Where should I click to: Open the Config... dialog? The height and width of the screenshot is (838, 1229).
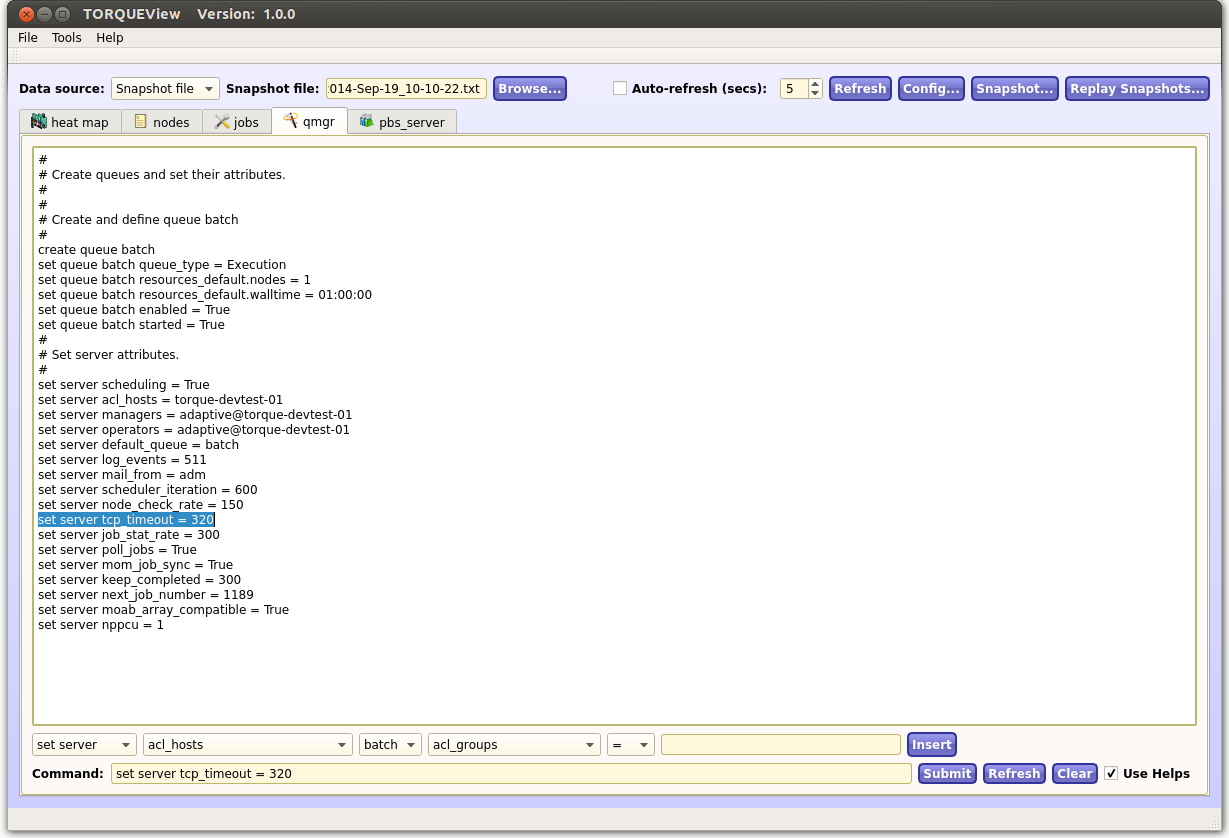(931, 89)
